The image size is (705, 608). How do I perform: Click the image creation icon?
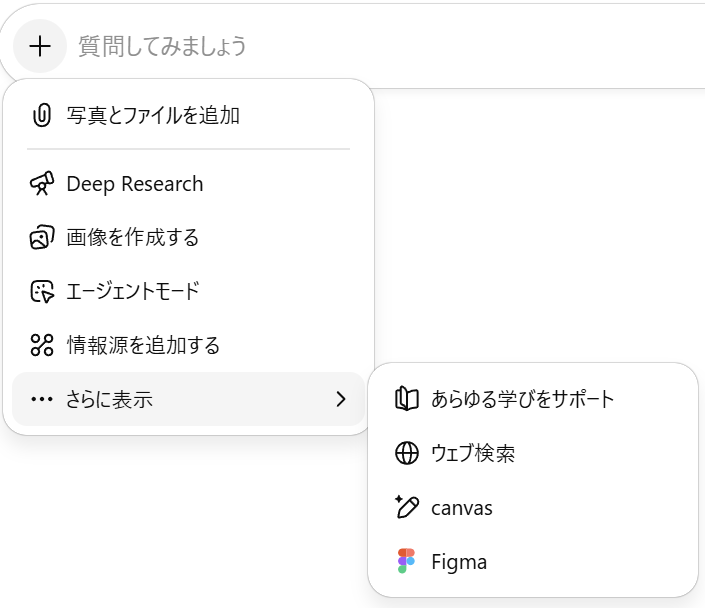[x=41, y=238]
